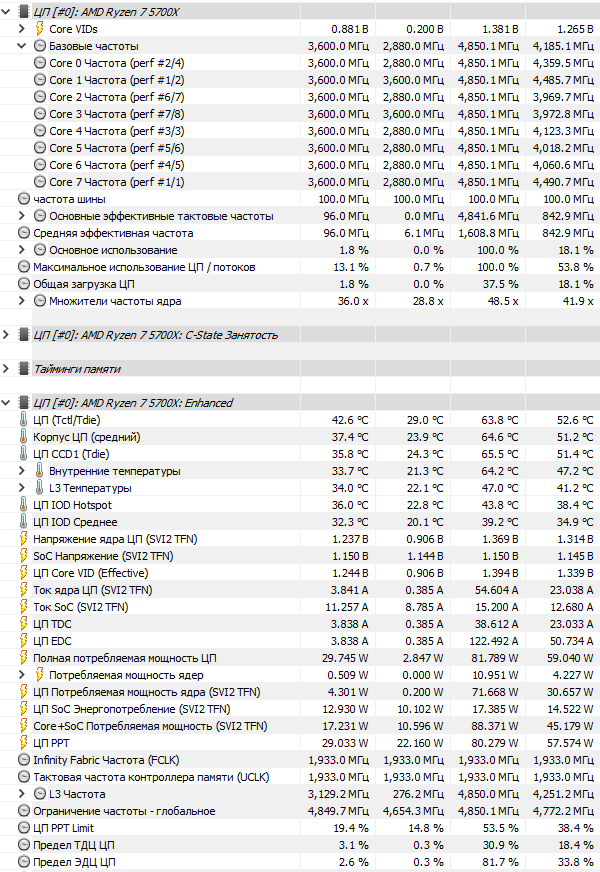Screen dimensions: 600x872
Task: Expand Основные эффективные тактовые частоты row
Action: pyautogui.click(x=22, y=216)
